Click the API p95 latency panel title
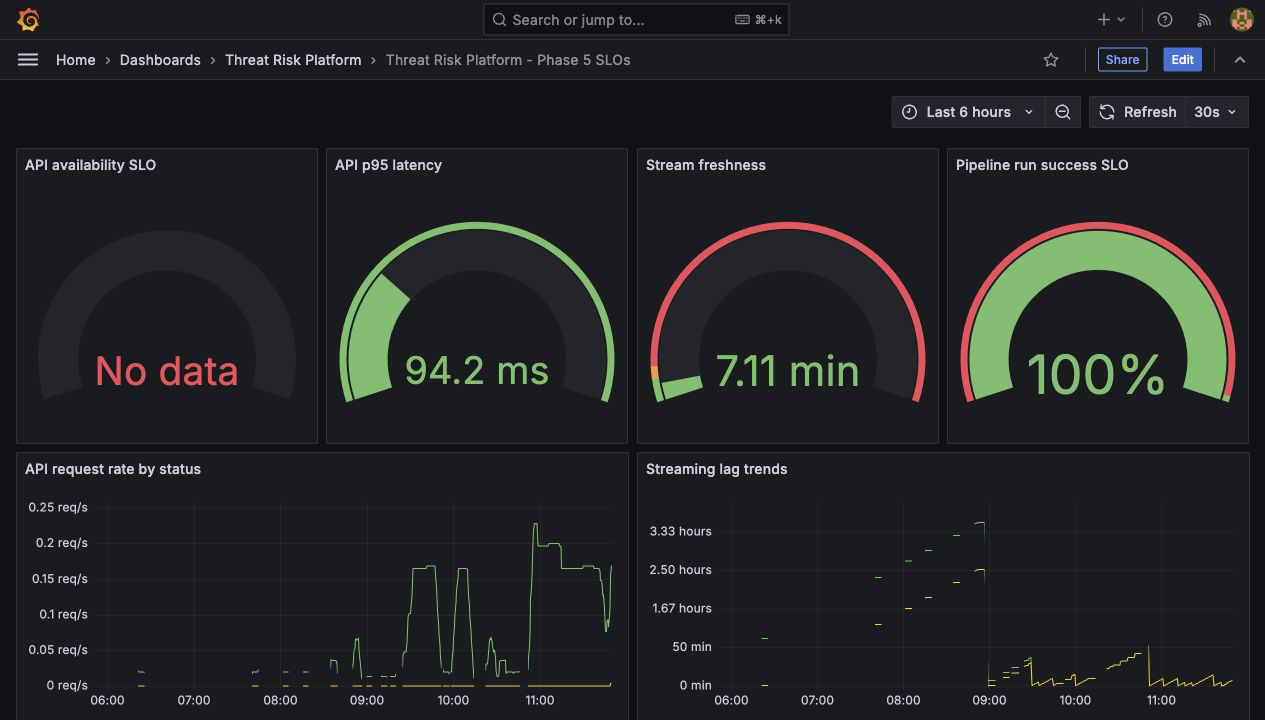This screenshot has width=1265, height=720. point(388,165)
